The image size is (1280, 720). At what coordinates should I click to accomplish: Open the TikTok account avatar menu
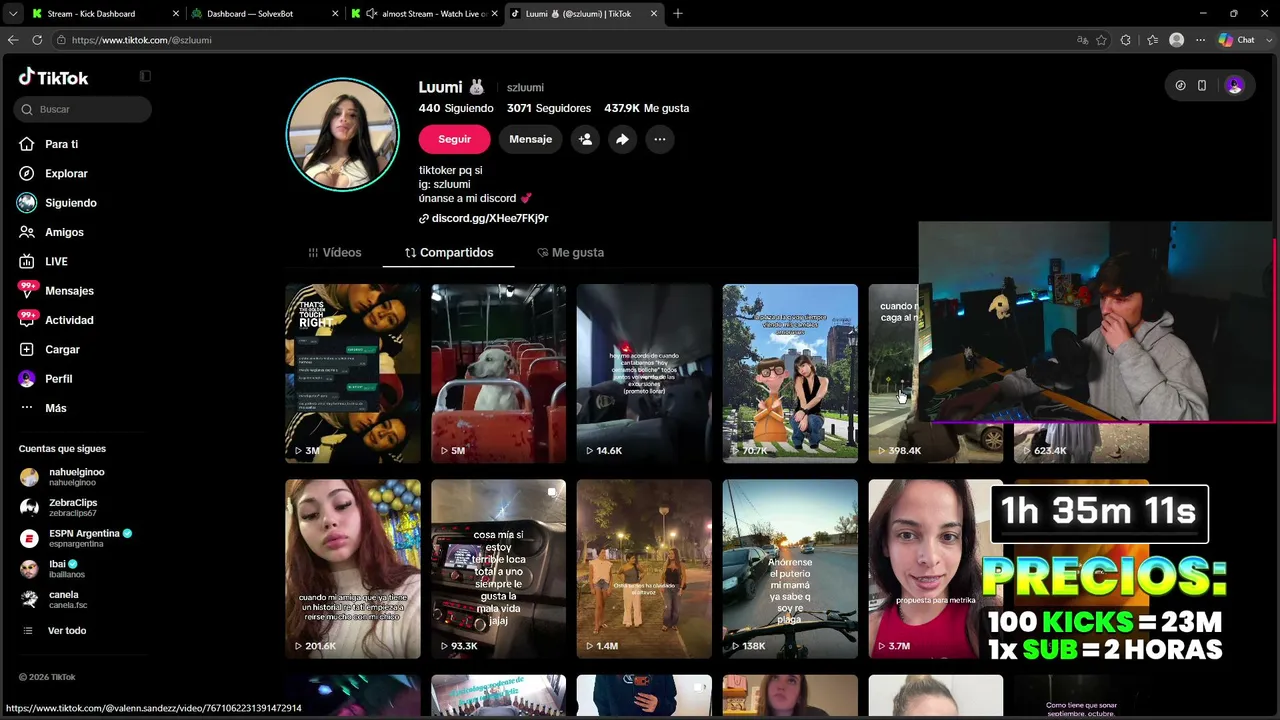[1234, 86]
